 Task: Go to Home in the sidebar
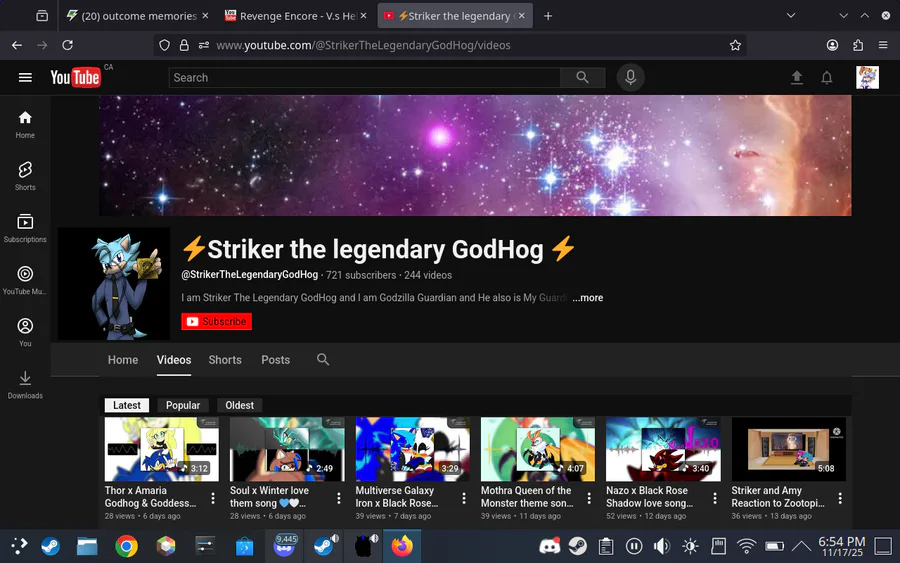tap(25, 125)
